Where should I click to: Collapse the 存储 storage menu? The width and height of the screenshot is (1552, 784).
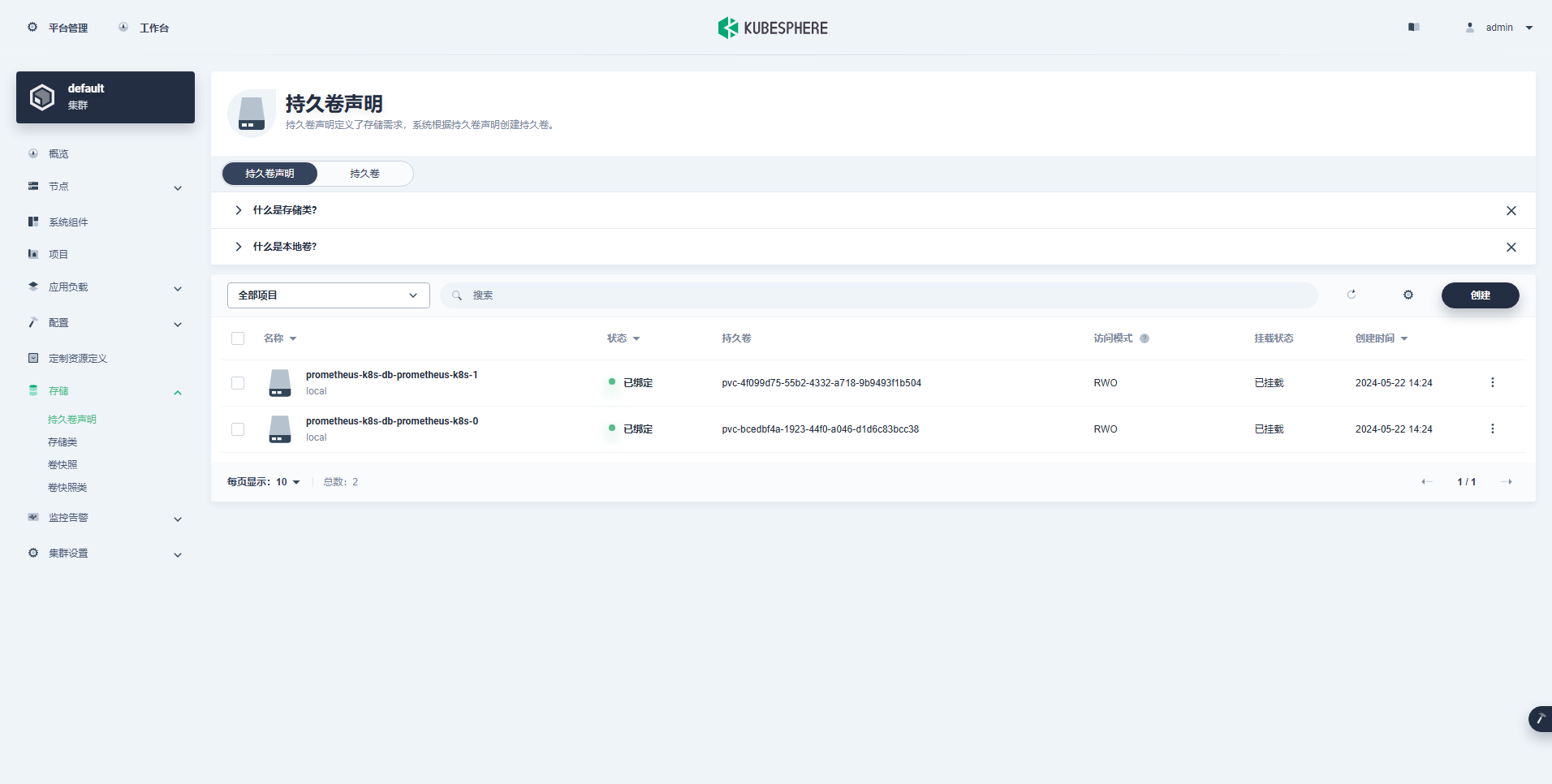click(x=106, y=391)
